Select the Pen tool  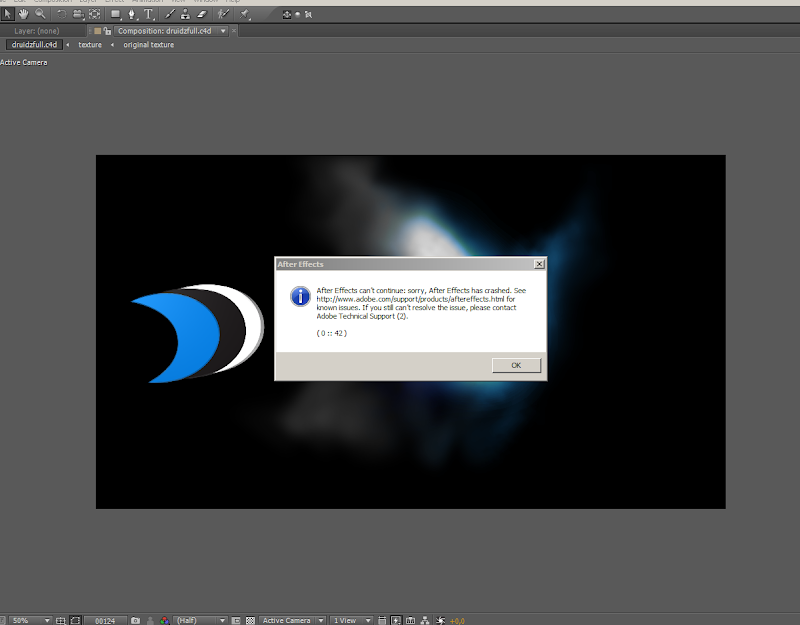tap(132, 14)
